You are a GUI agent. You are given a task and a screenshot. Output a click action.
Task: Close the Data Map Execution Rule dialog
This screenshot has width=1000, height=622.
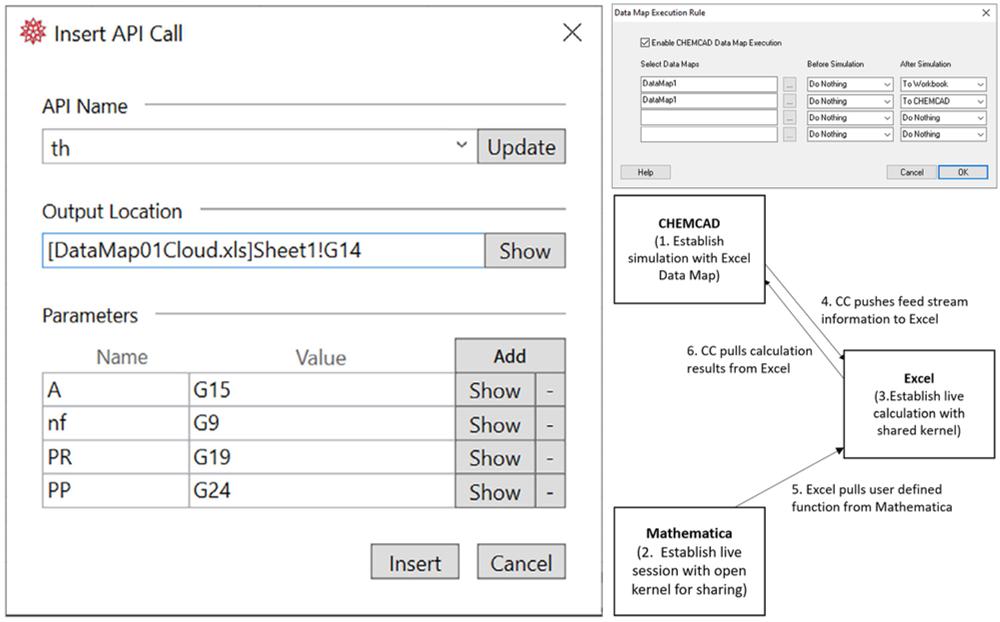point(986,13)
